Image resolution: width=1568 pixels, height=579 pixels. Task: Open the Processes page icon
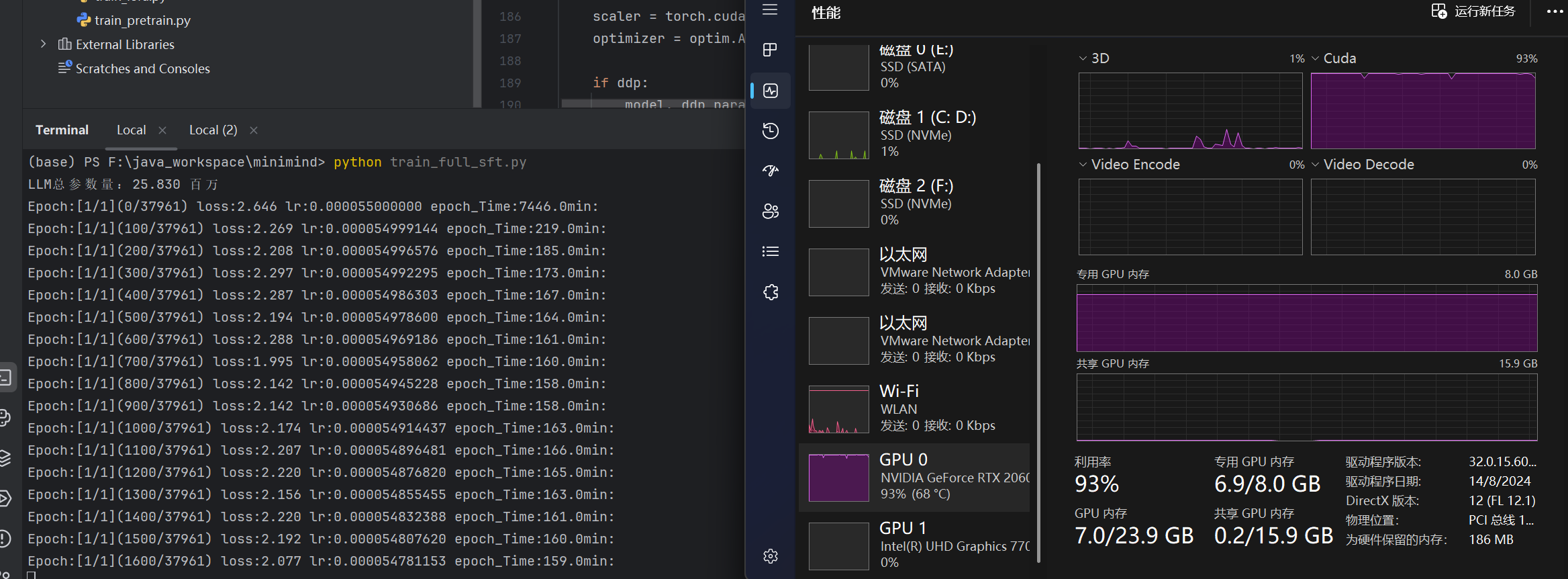click(770, 50)
